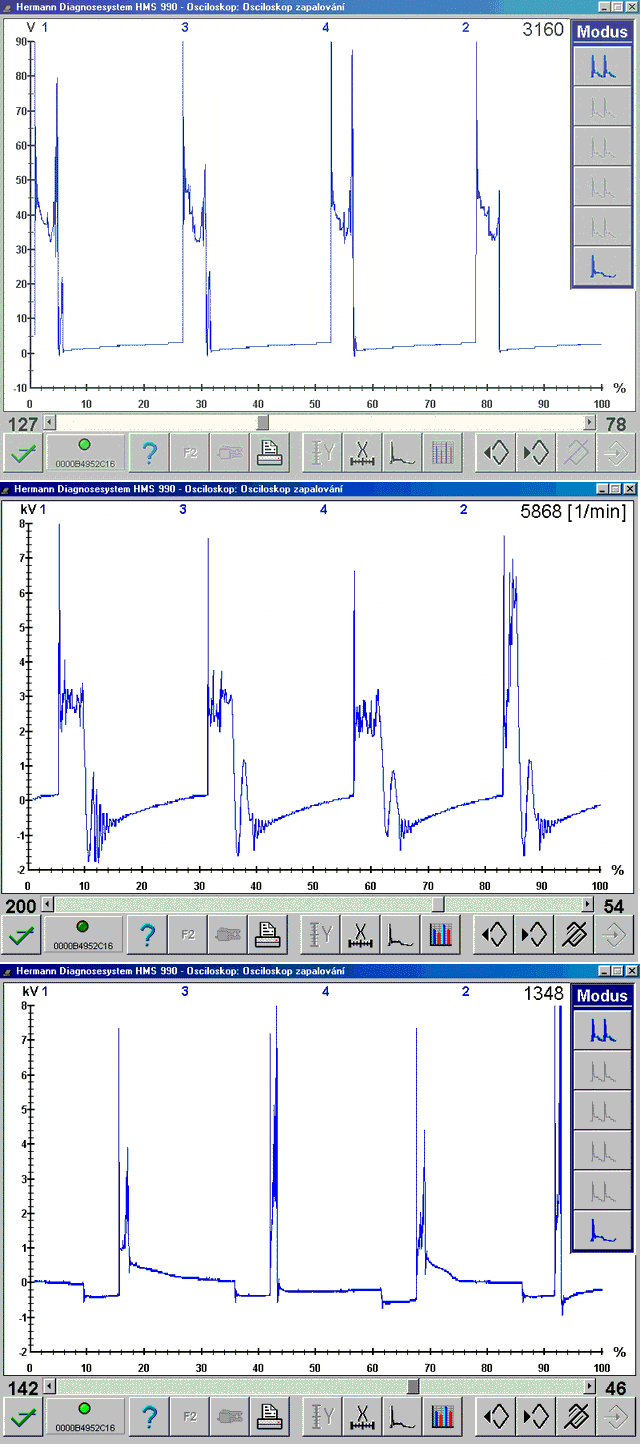Screen dimensions: 641x1447
Task: Click green LED device button in 3160 window
Action: tap(85, 453)
